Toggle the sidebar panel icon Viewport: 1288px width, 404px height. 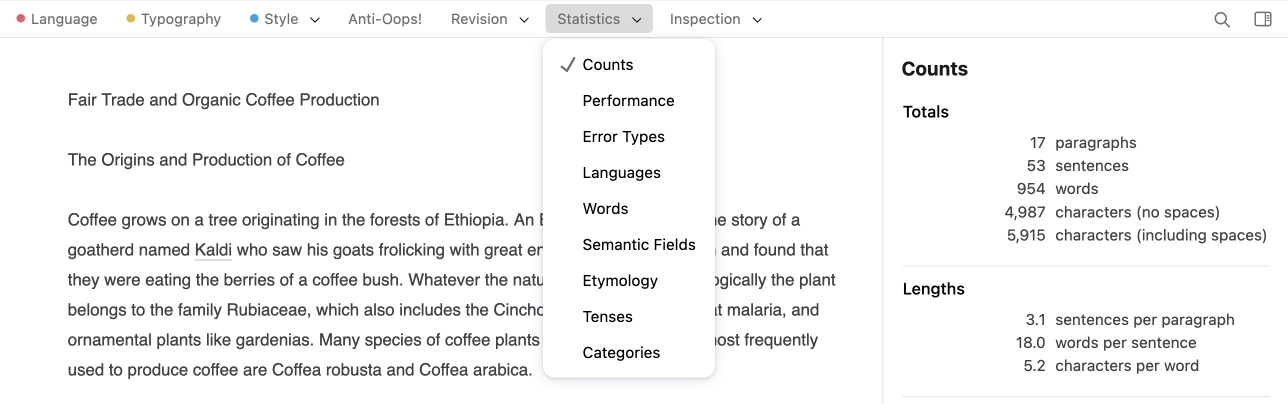(1263, 19)
